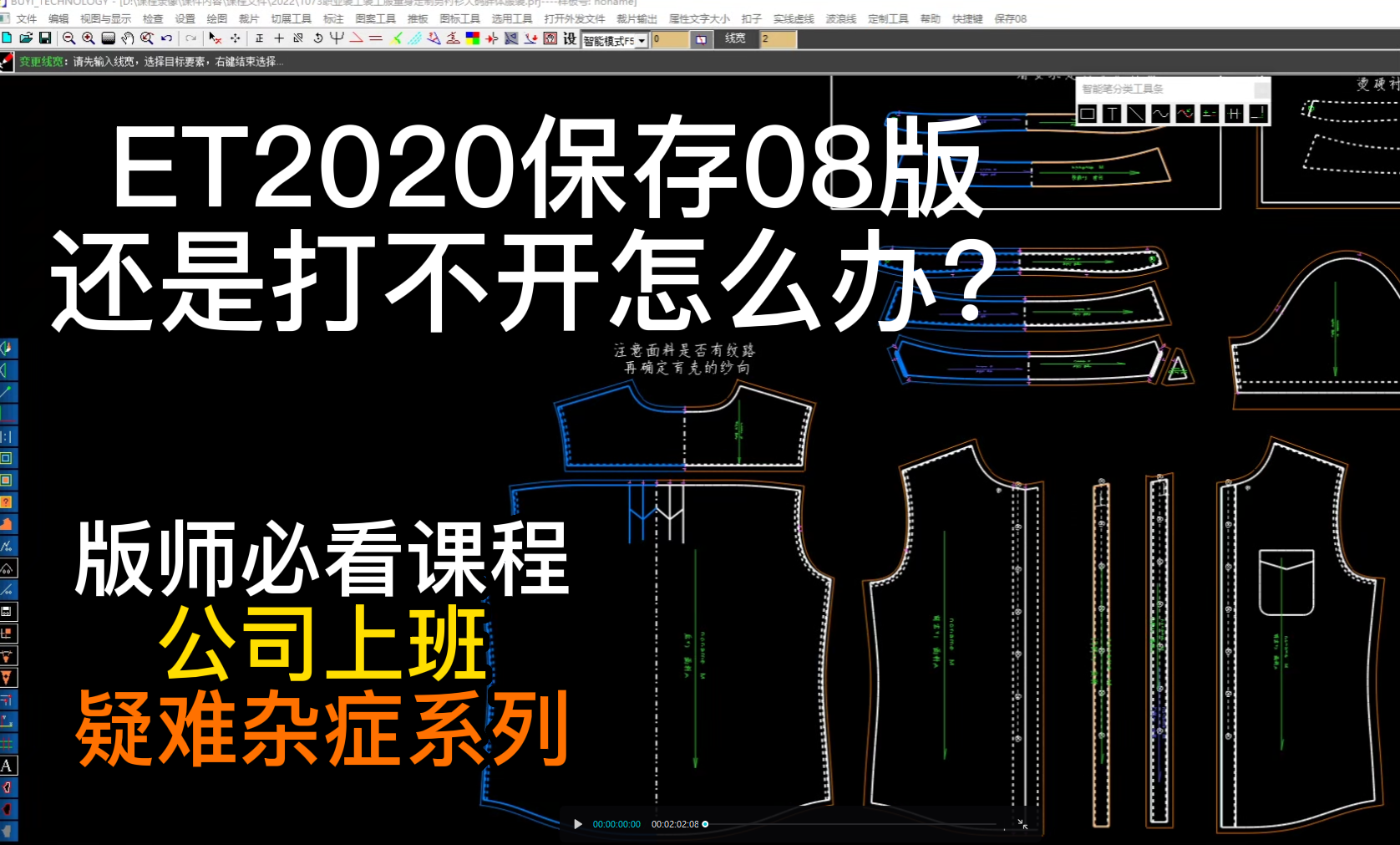The width and height of the screenshot is (1400, 845).
Task: Click the full-view screen icon
Action: coord(108,38)
